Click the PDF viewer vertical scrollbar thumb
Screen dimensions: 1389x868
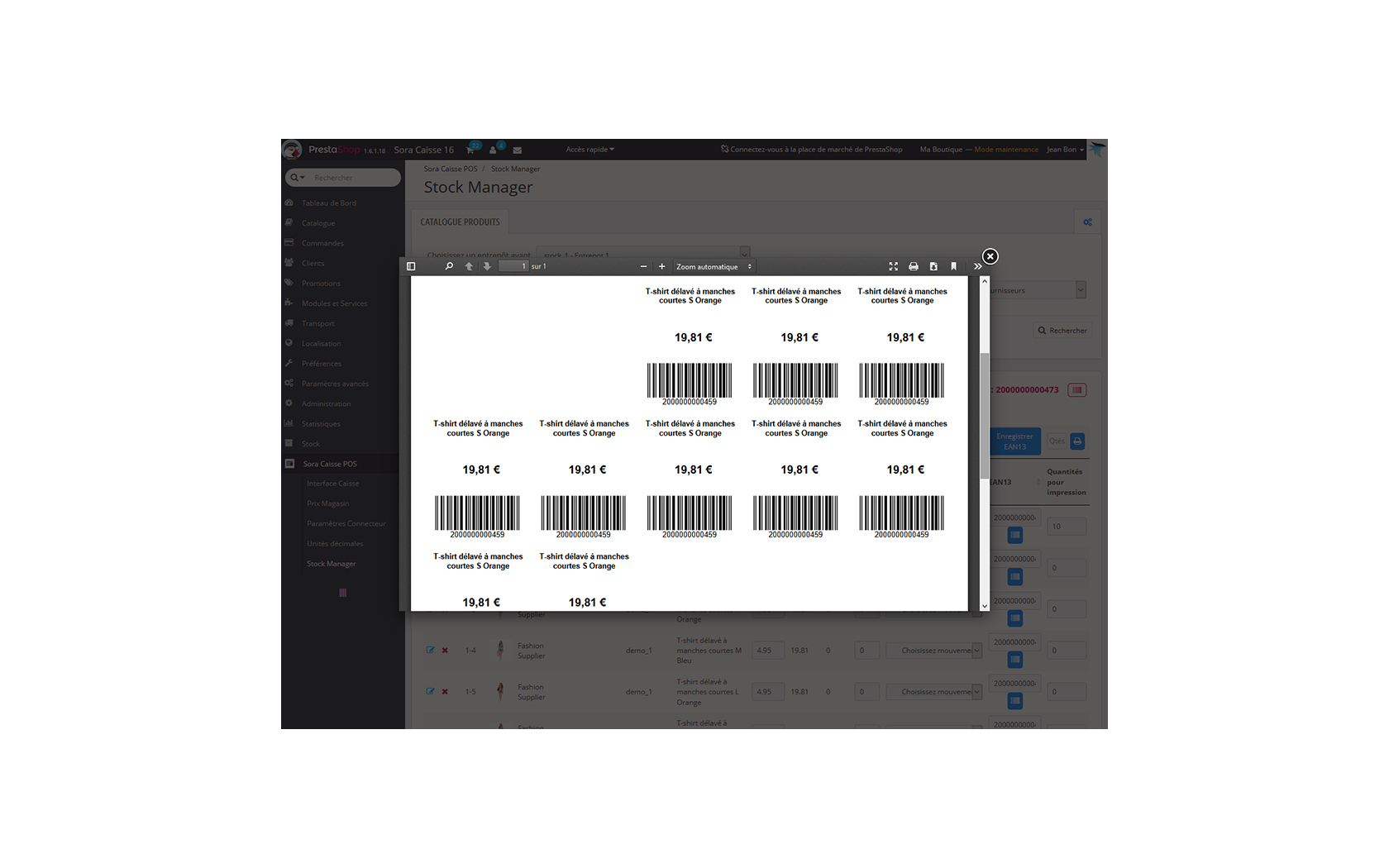coord(984,415)
